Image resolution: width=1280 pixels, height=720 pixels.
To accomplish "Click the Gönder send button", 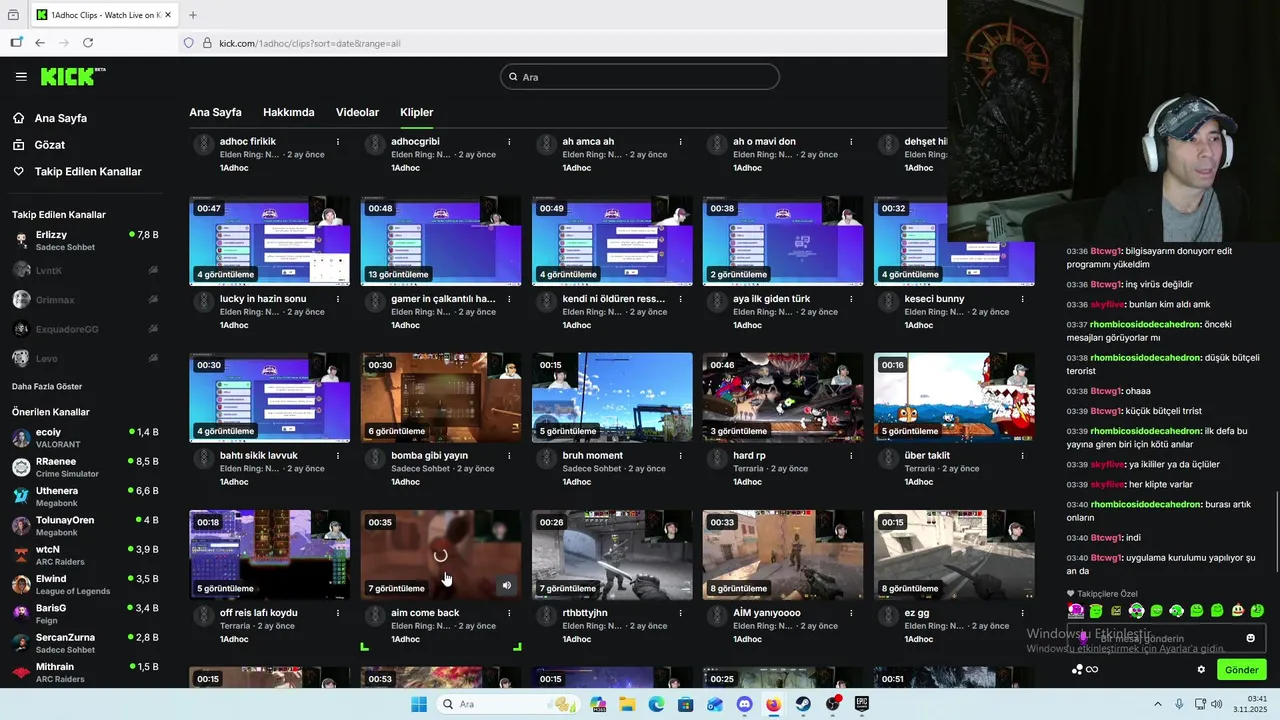I will pyautogui.click(x=1242, y=670).
